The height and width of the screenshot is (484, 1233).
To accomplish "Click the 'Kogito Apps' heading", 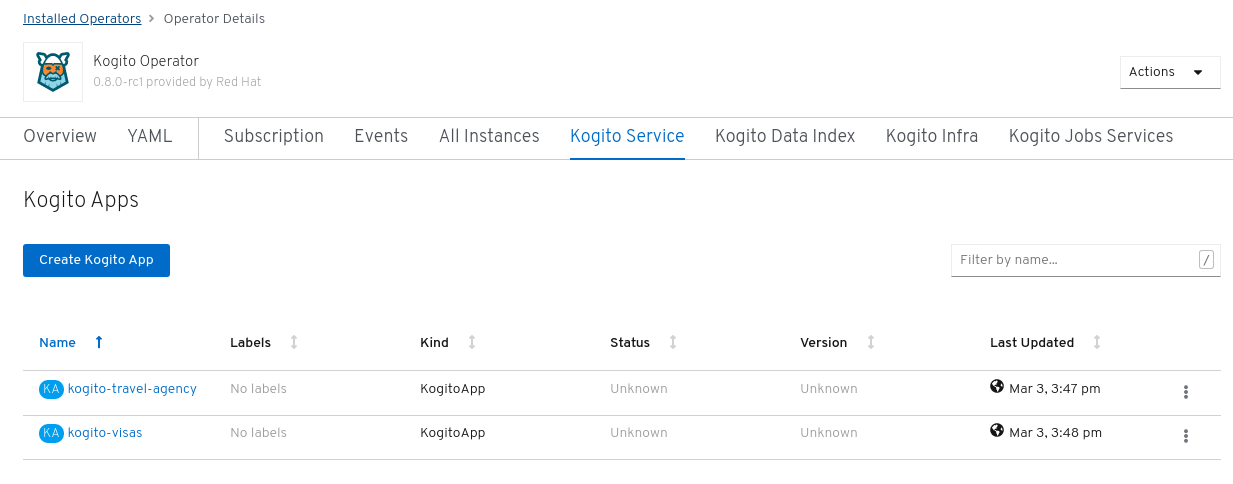I will coord(81,200).
